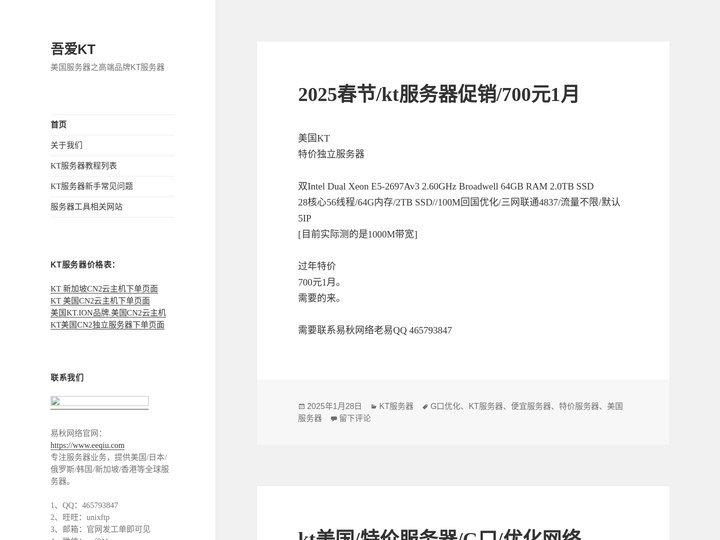Open KT美国CN2独立服务器下单页面 link
Screen dimensions: 720x540
coord(107,325)
